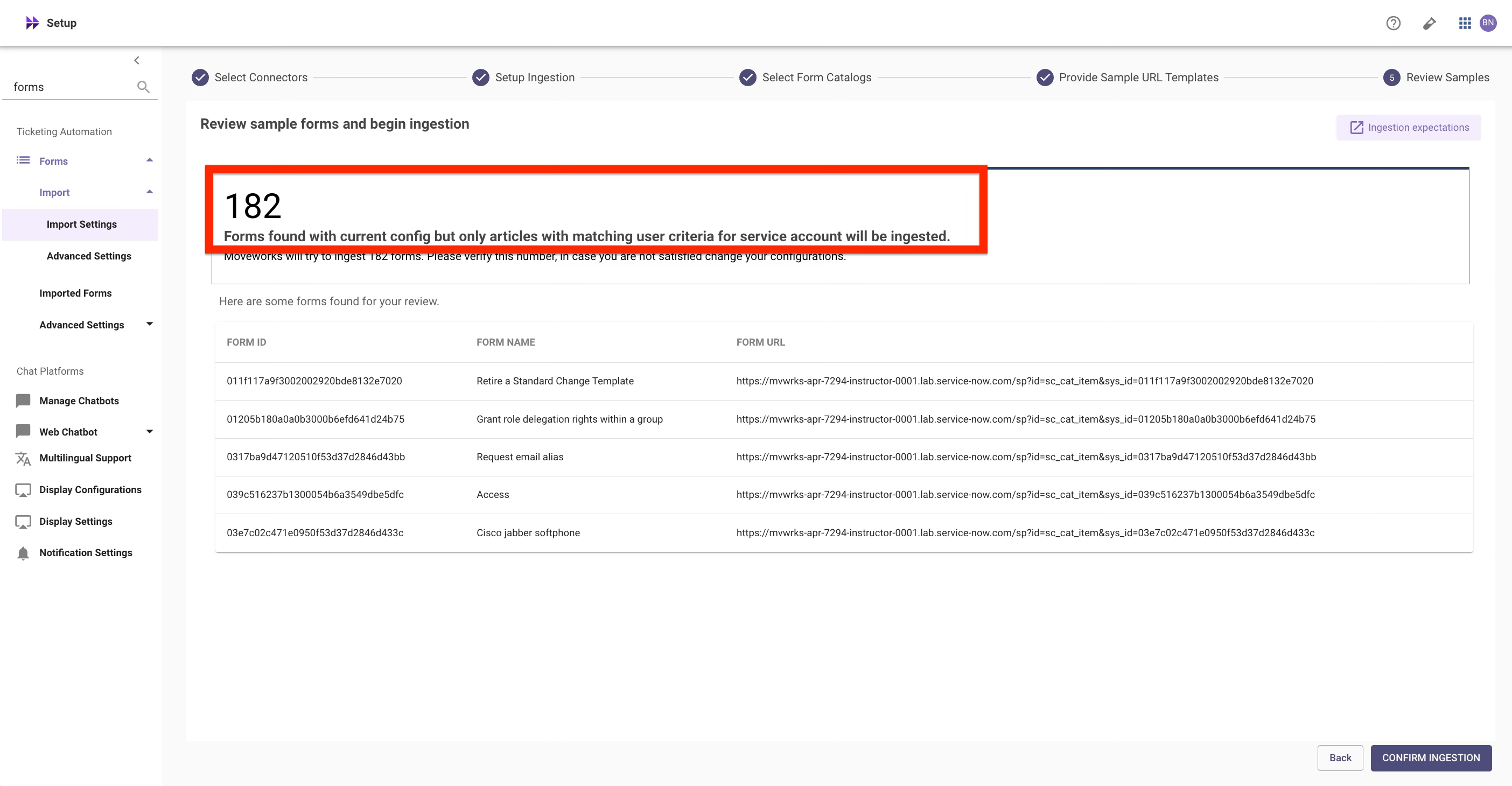
Task: Open the Cisco jabber softphone form URL
Action: click(x=1025, y=532)
